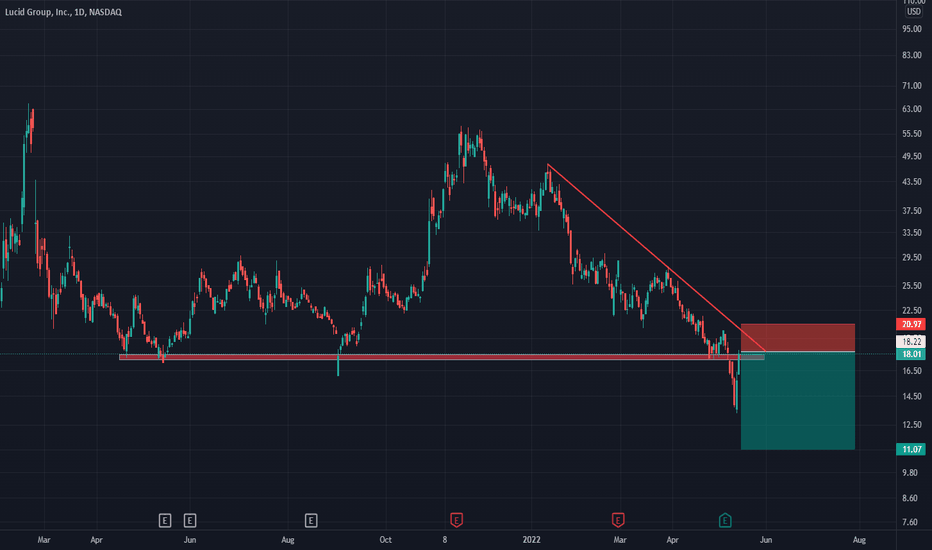This screenshot has height=550, width=932.
Task: Select the red descending trendline
Action: [656, 257]
